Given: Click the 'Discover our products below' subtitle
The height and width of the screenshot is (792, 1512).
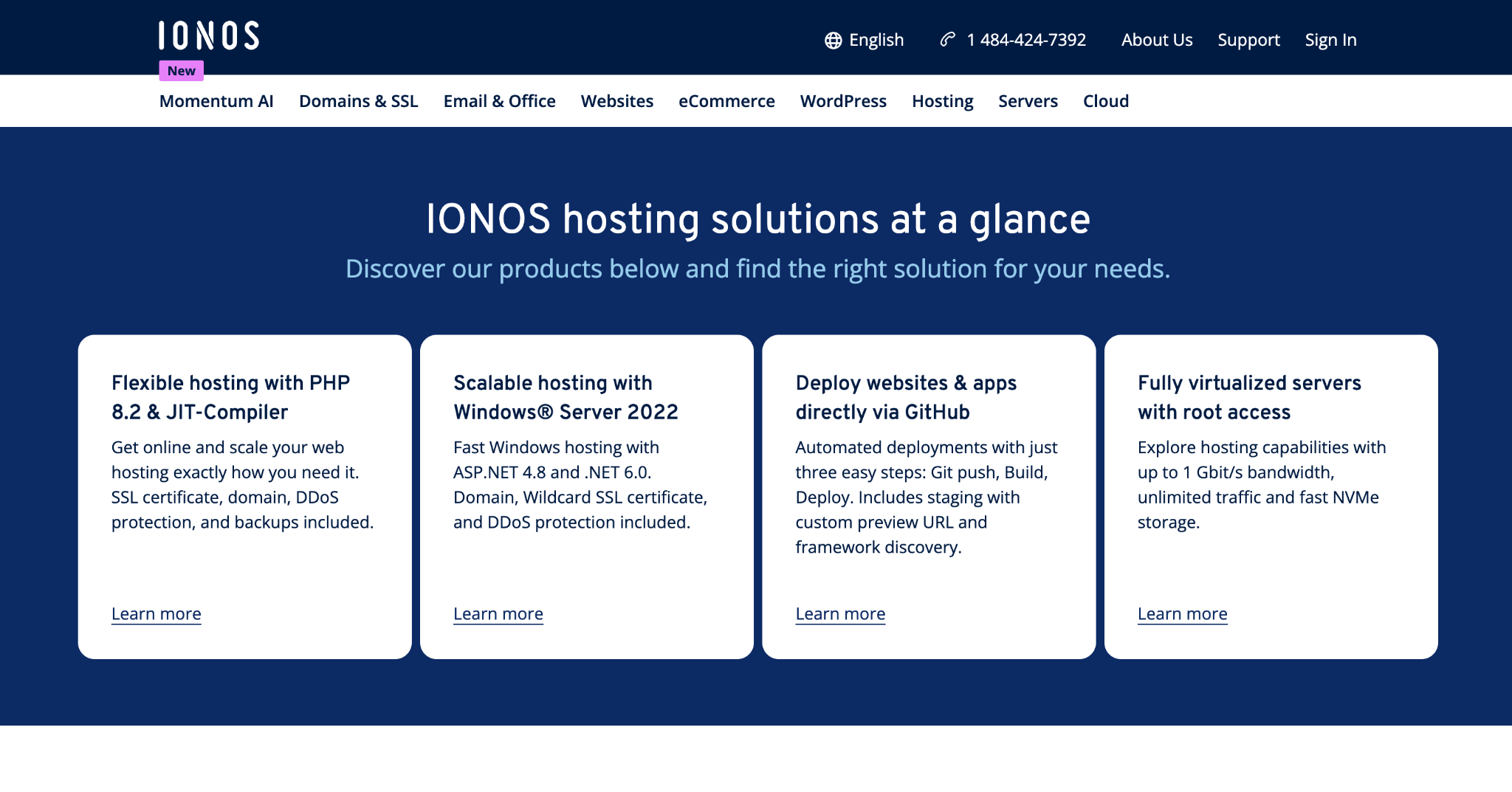Looking at the screenshot, I should coord(757,269).
